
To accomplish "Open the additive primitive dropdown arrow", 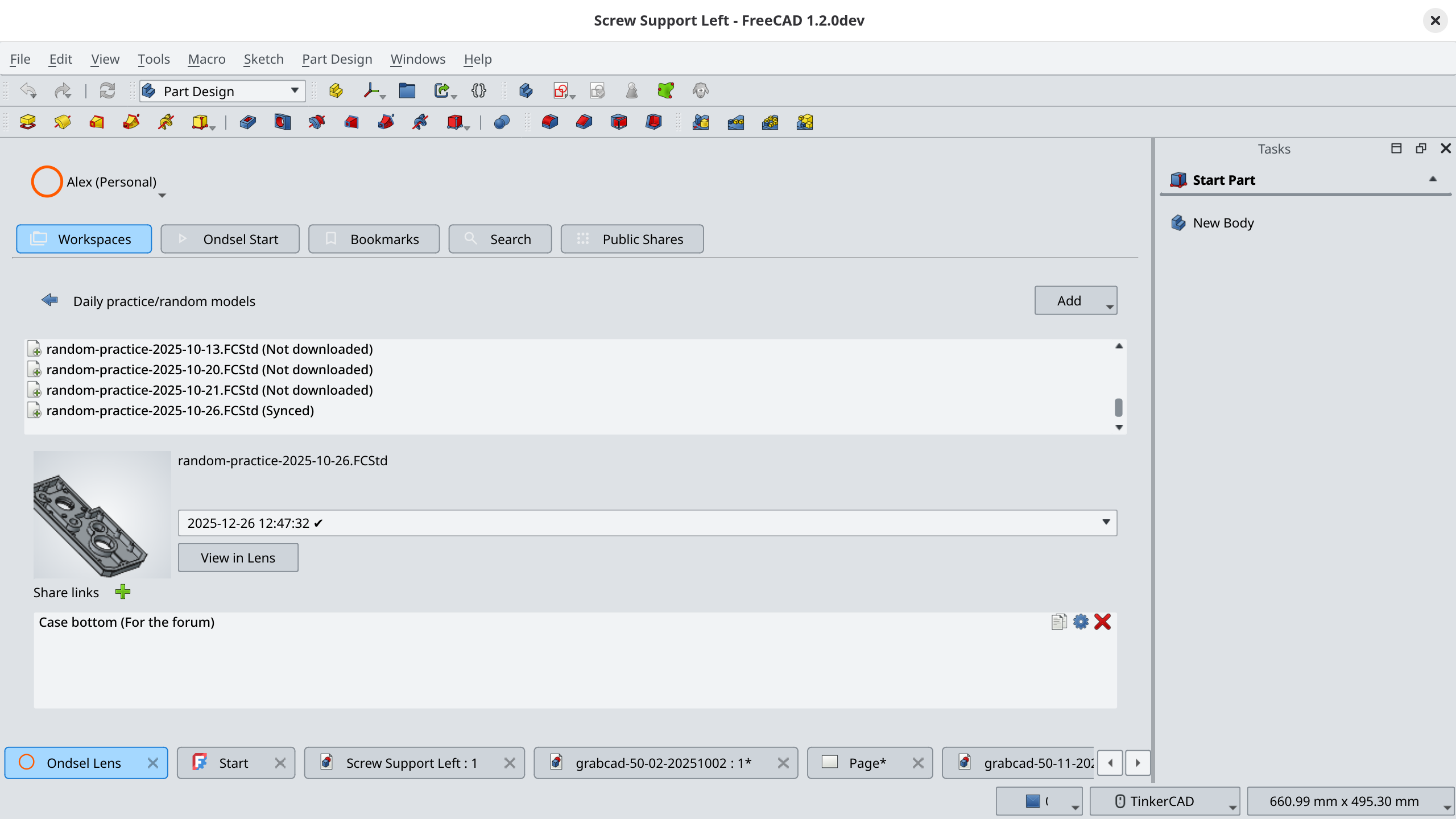I will point(213,129).
